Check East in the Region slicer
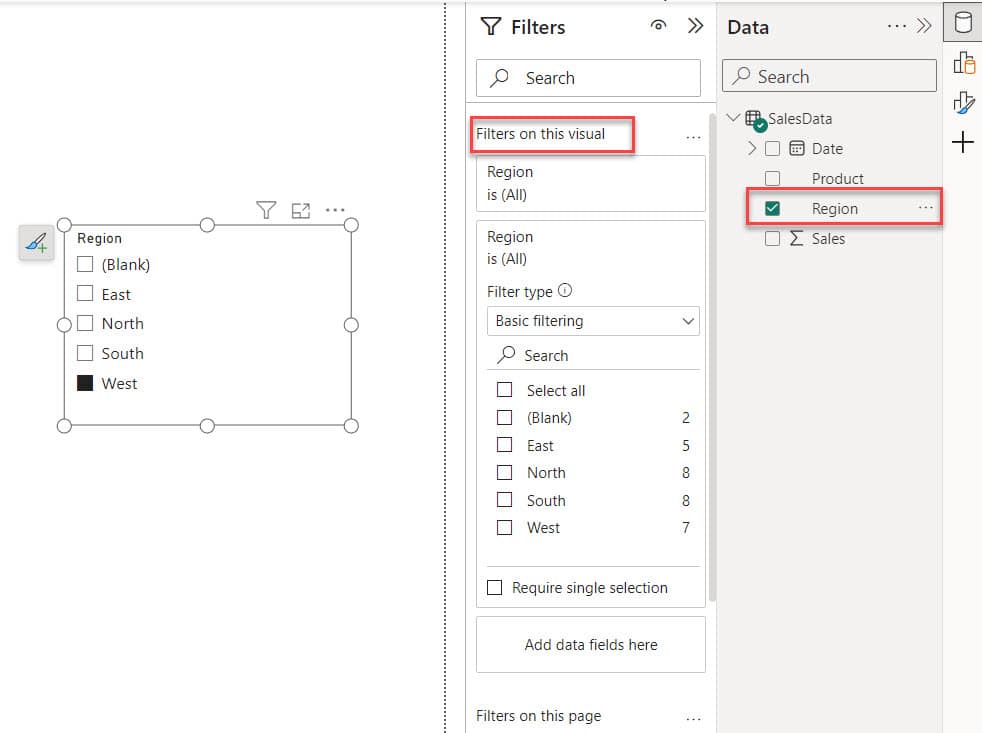The width and height of the screenshot is (982, 733). point(85,294)
